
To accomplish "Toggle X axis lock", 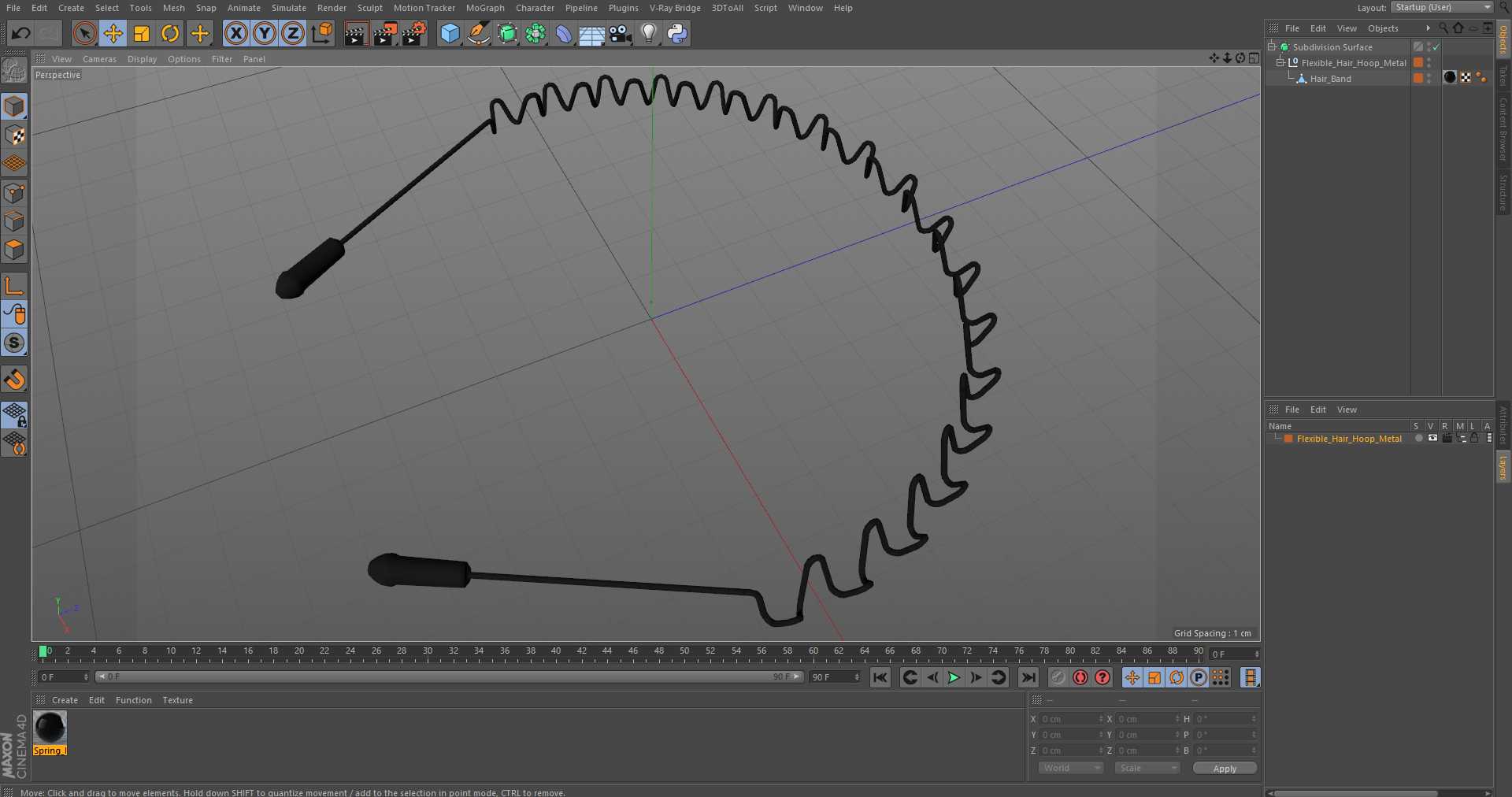I will pos(236,33).
